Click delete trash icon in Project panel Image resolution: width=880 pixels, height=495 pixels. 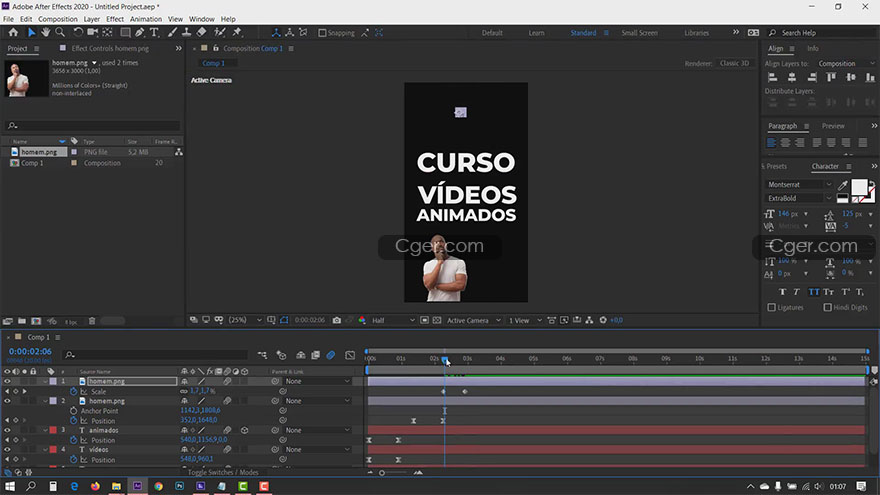pos(92,321)
